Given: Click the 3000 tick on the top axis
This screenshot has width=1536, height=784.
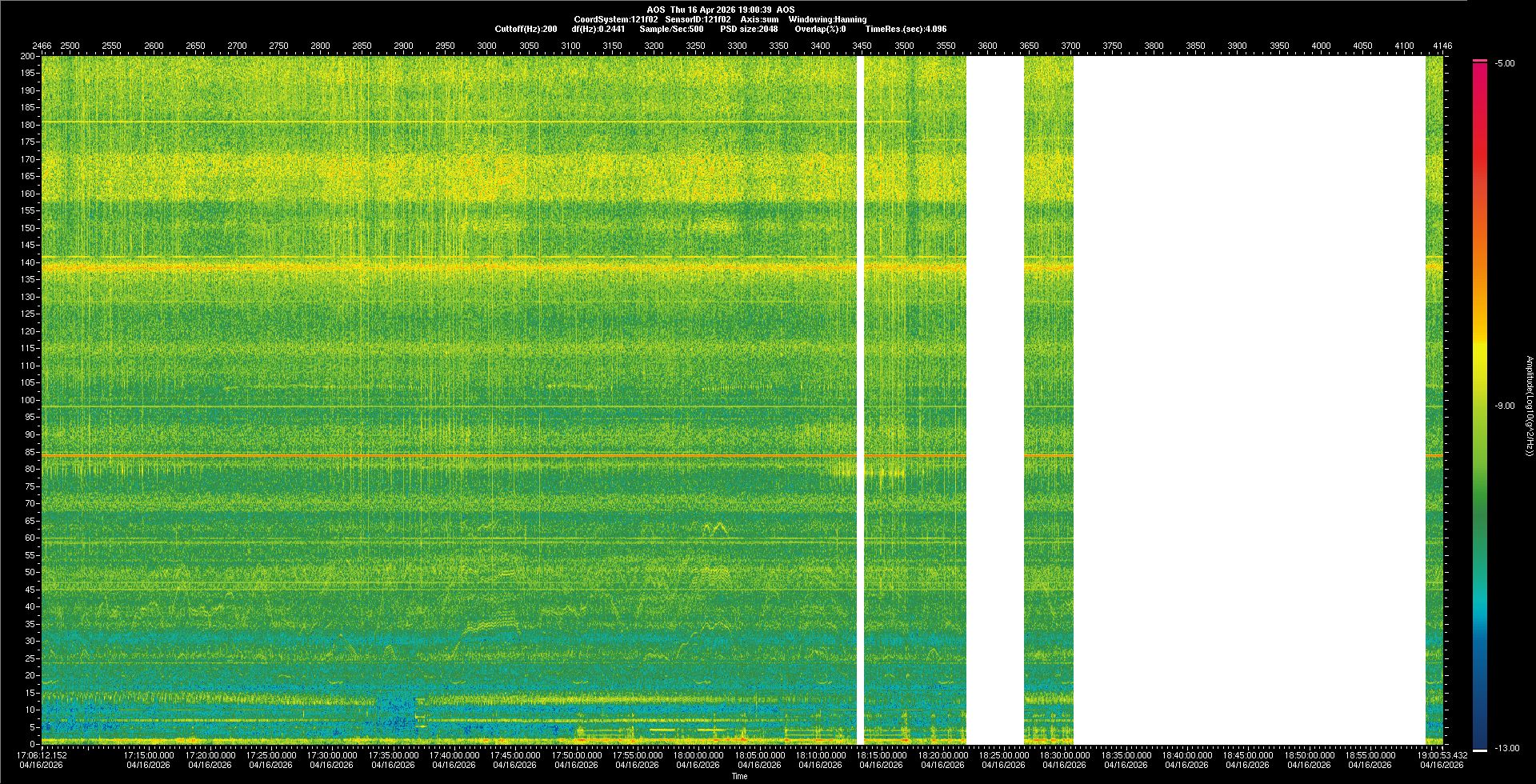Looking at the screenshot, I should click(486, 46).
